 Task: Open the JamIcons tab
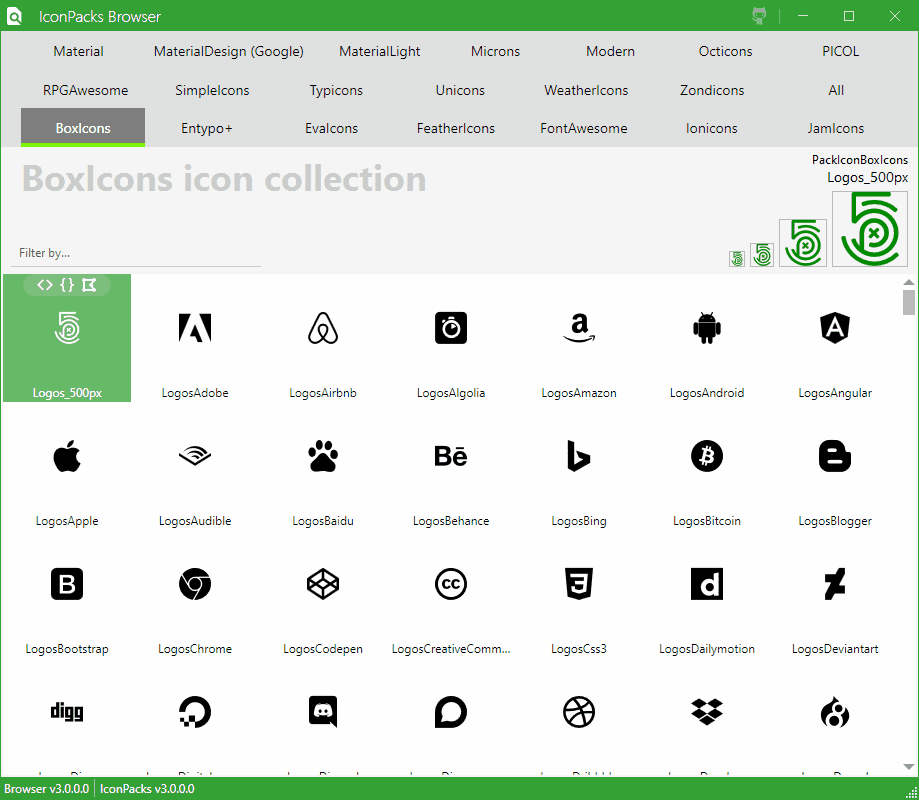(x=836, y=128)
